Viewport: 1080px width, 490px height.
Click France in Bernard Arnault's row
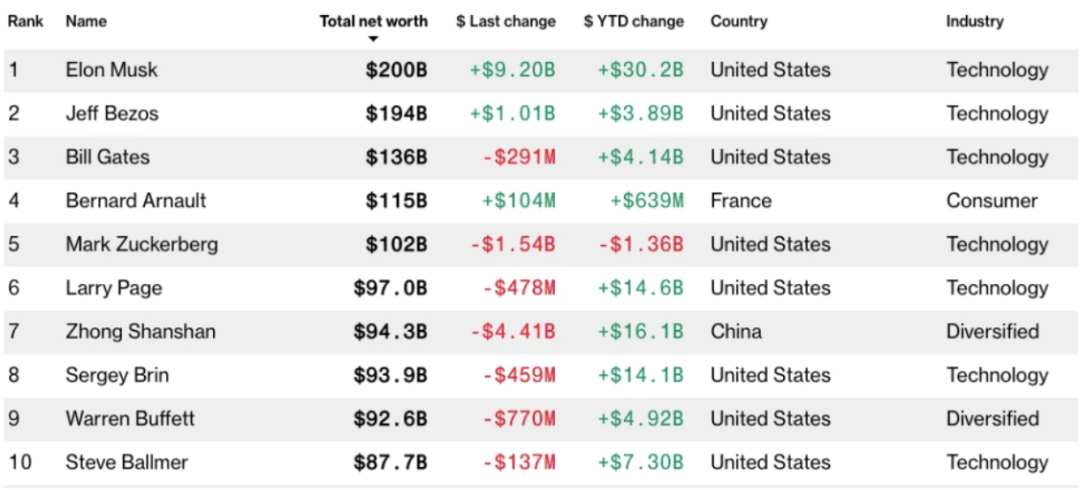[741, 201]
